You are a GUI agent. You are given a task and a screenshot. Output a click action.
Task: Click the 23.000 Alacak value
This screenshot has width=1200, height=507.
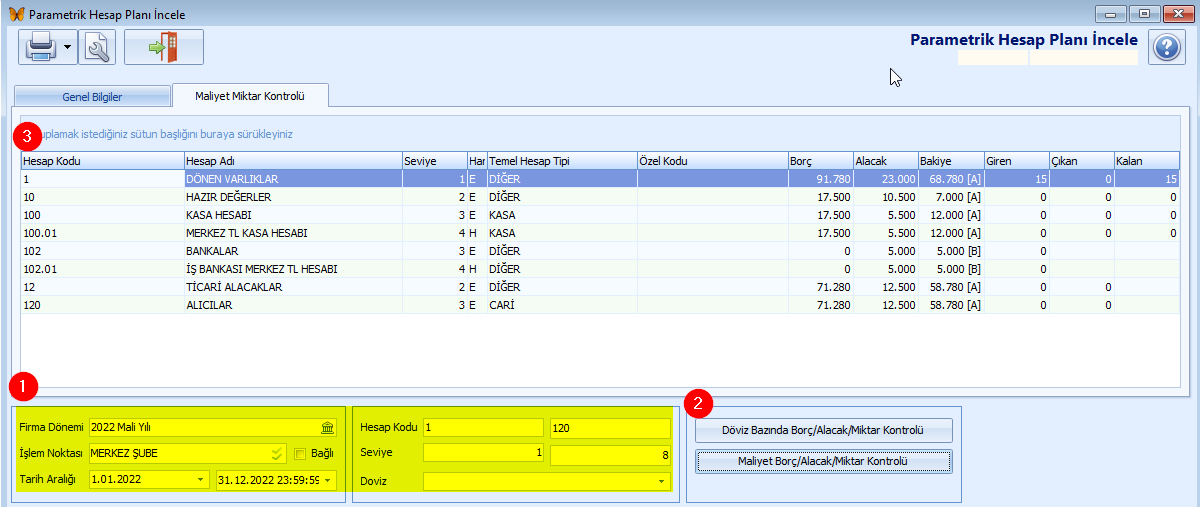[885, 179]
